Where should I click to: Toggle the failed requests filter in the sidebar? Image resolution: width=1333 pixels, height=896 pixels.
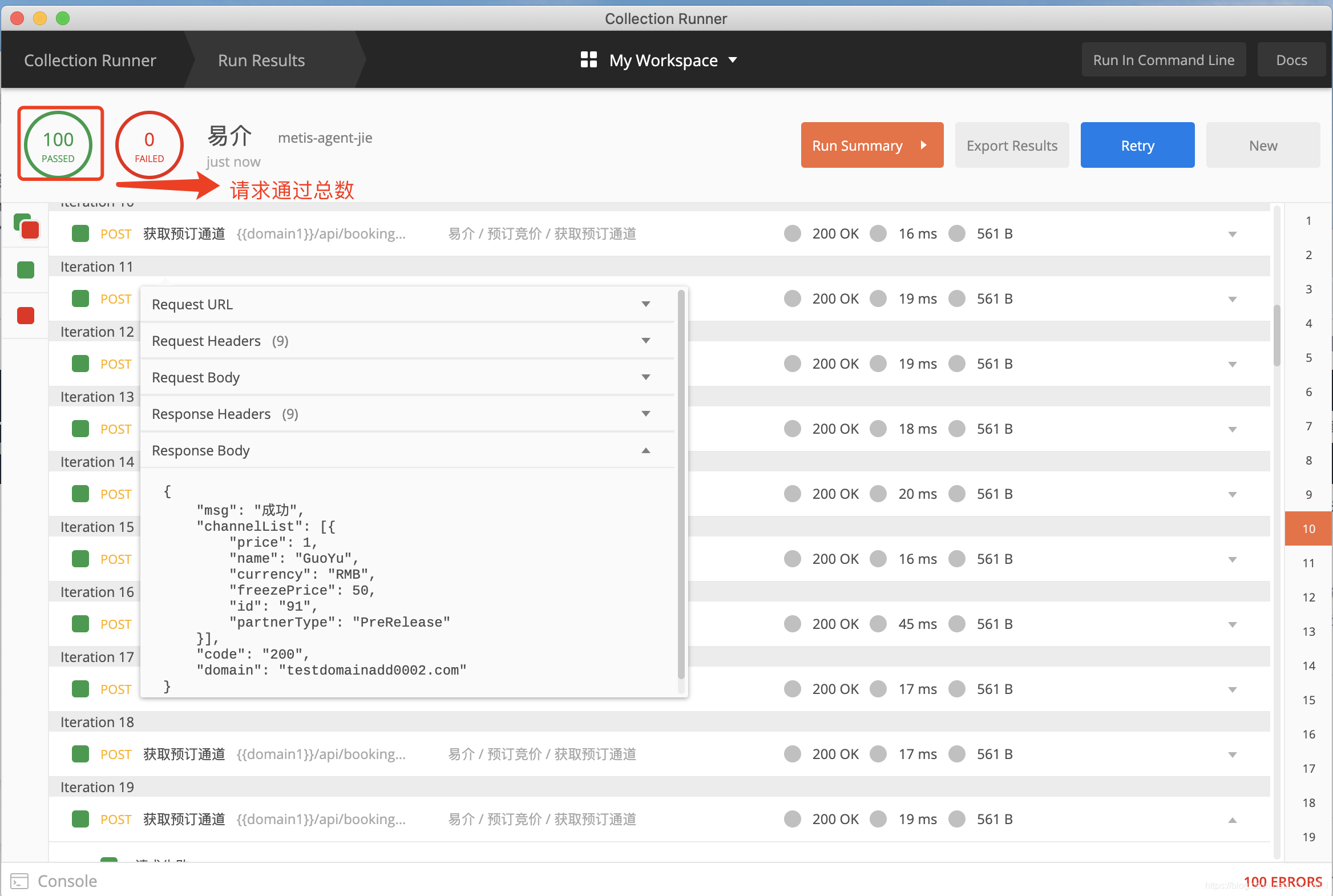coord(25,315)
